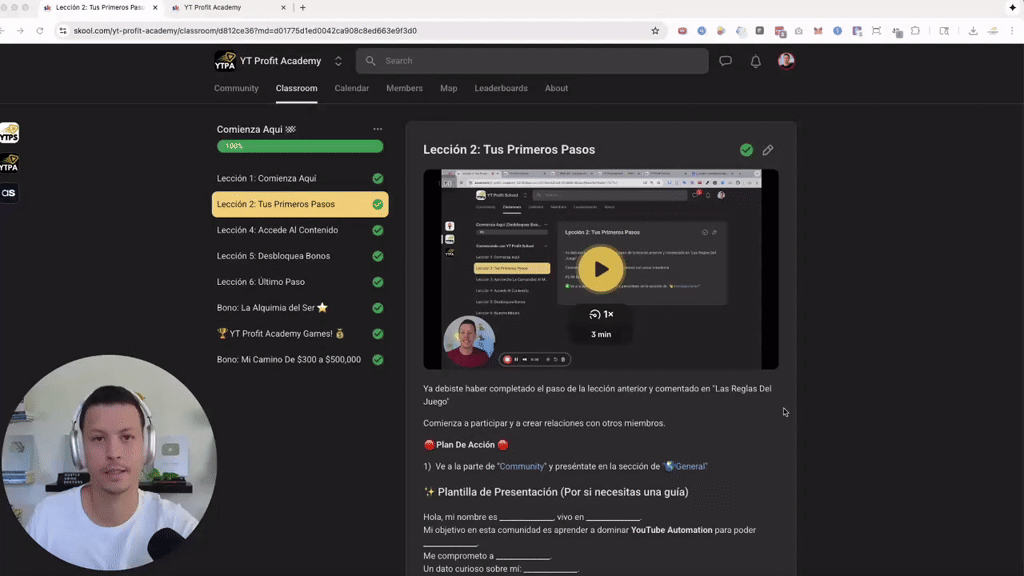Open Lección 4: Accede Al Contenido
1024x576 pixels.
300,231
